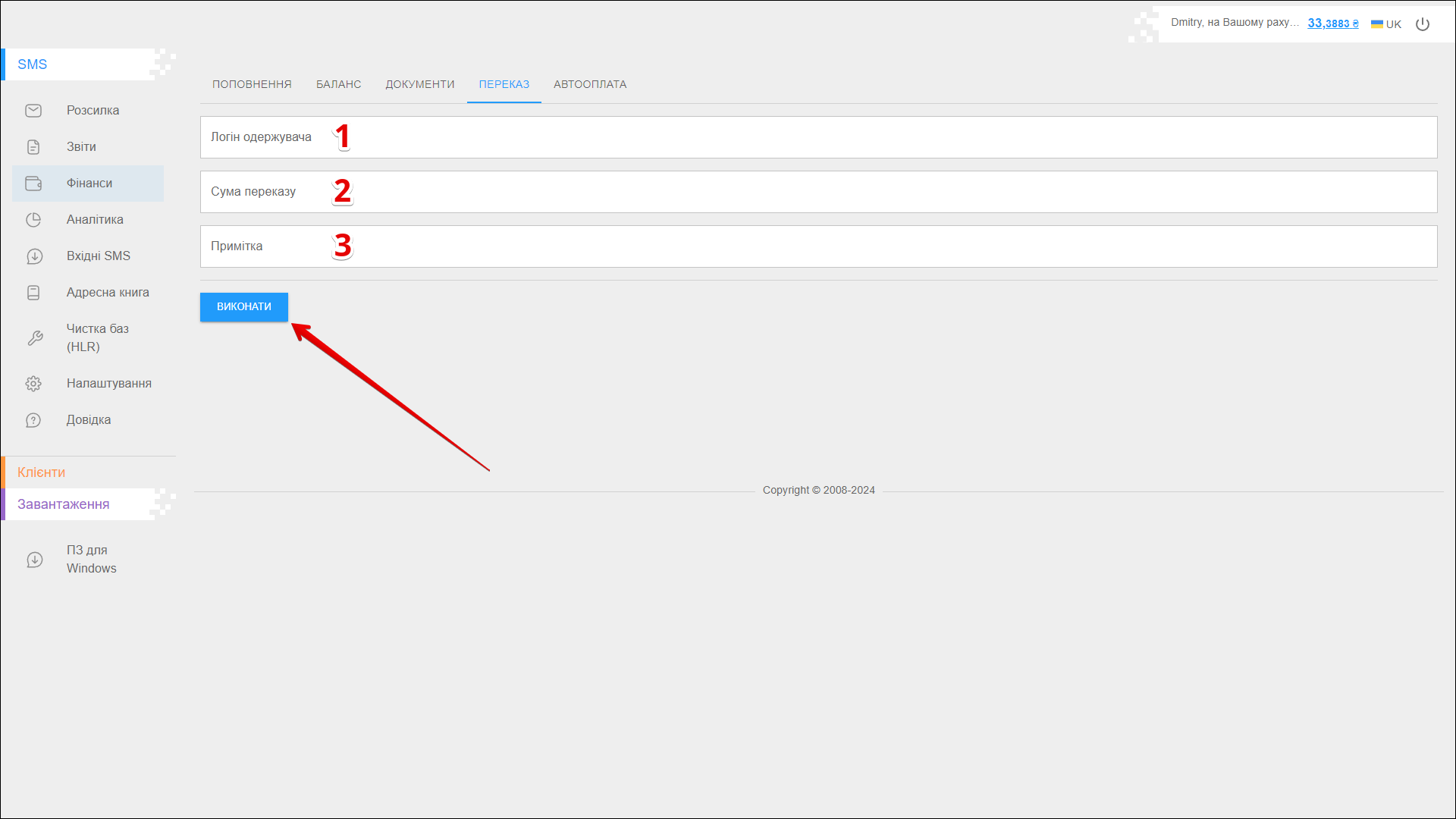Expand the Клієнти sidebar section
This screenshot has width=1456, height=819.
[x=42, y=472]
